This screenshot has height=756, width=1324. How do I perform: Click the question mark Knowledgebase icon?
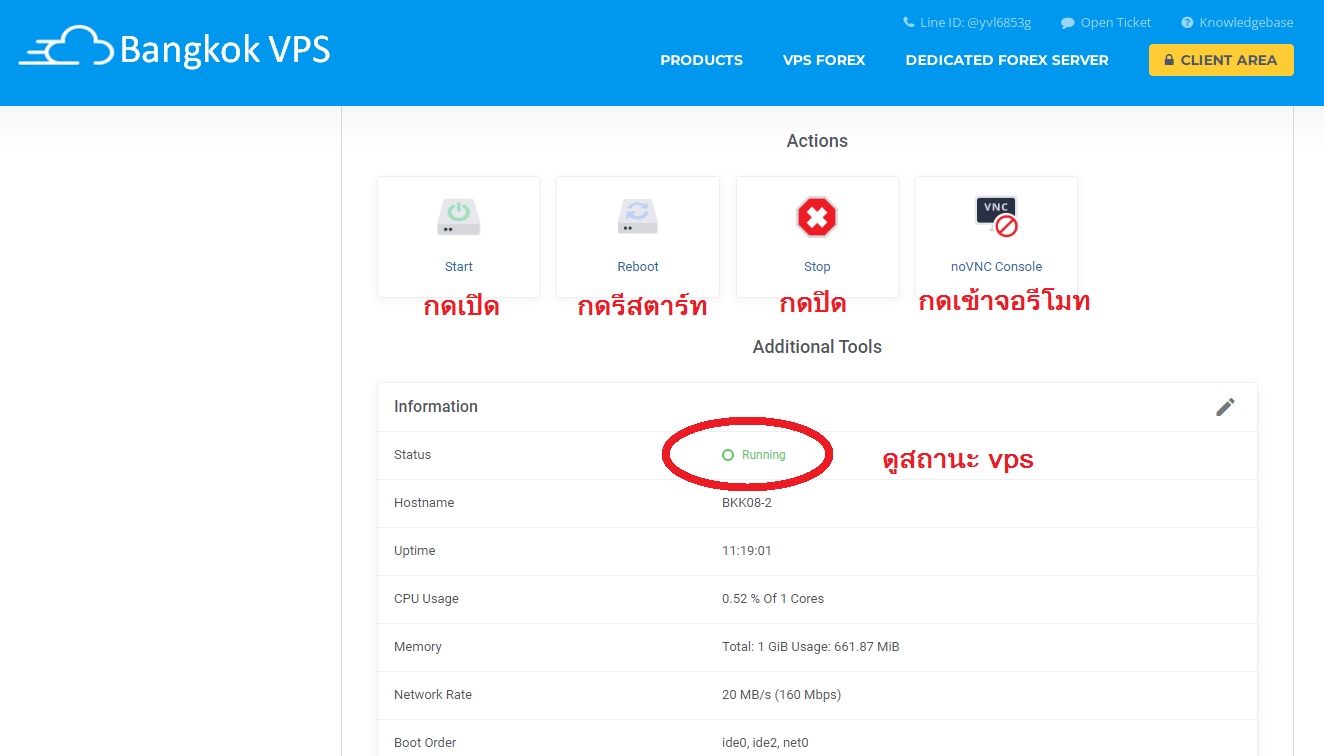(1187, 22)
